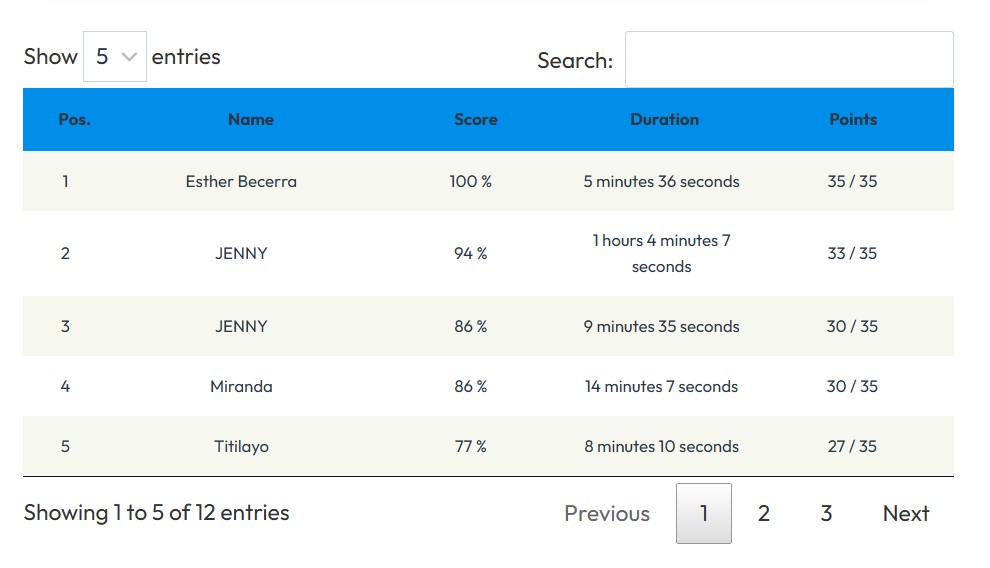Open the entries-per-page dropdown
Viewport: 990px width, 568px height.
[114, 57]
